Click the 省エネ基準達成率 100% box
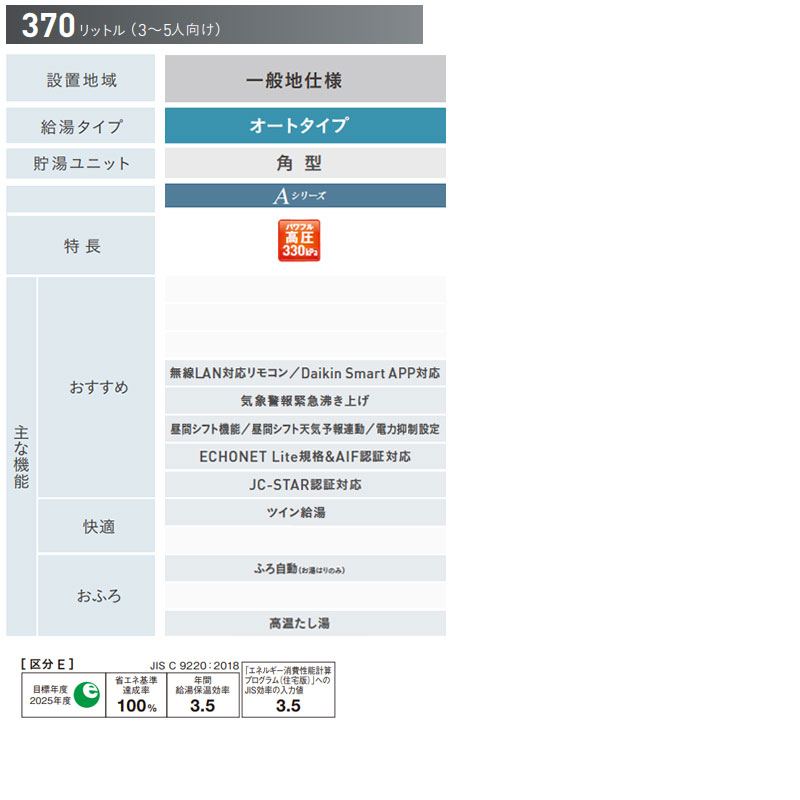Viewport: 800px width, 800px height. tap(136, 695)
